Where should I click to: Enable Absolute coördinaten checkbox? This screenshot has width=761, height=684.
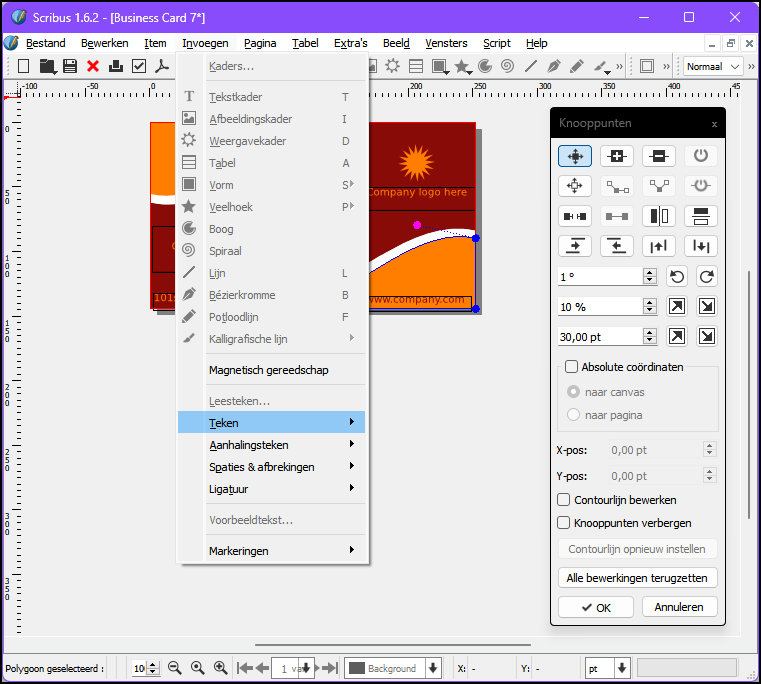coord(572,367)
